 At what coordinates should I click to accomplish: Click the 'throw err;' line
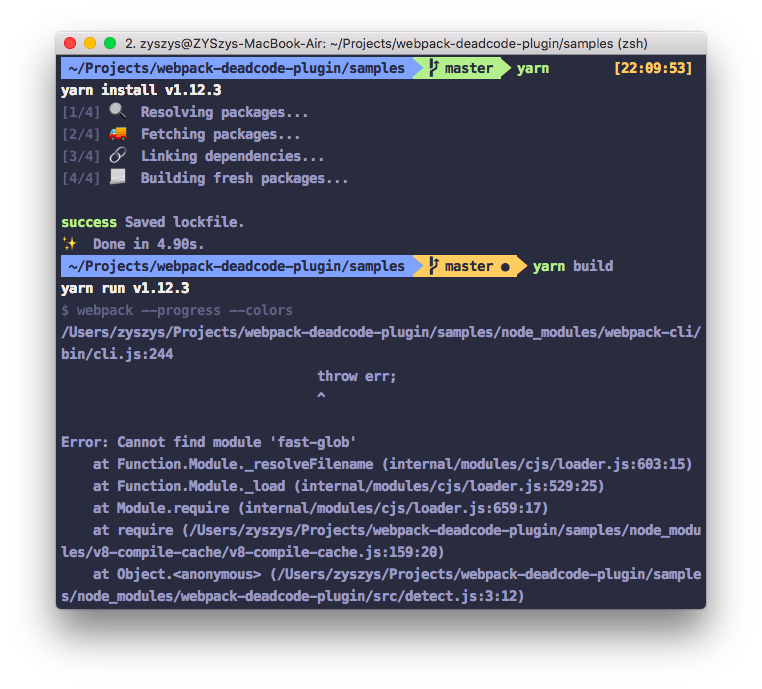point(357,376)
